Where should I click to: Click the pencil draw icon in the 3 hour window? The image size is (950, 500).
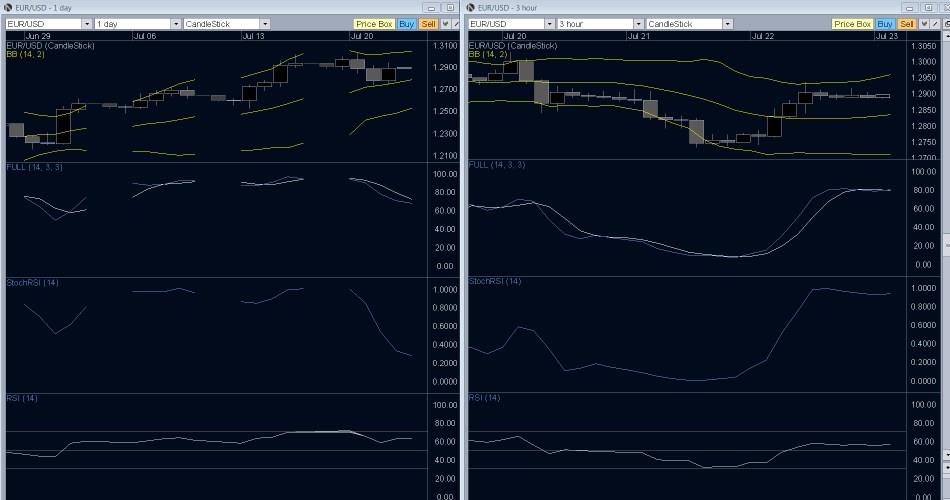click(x=935, y=24)
